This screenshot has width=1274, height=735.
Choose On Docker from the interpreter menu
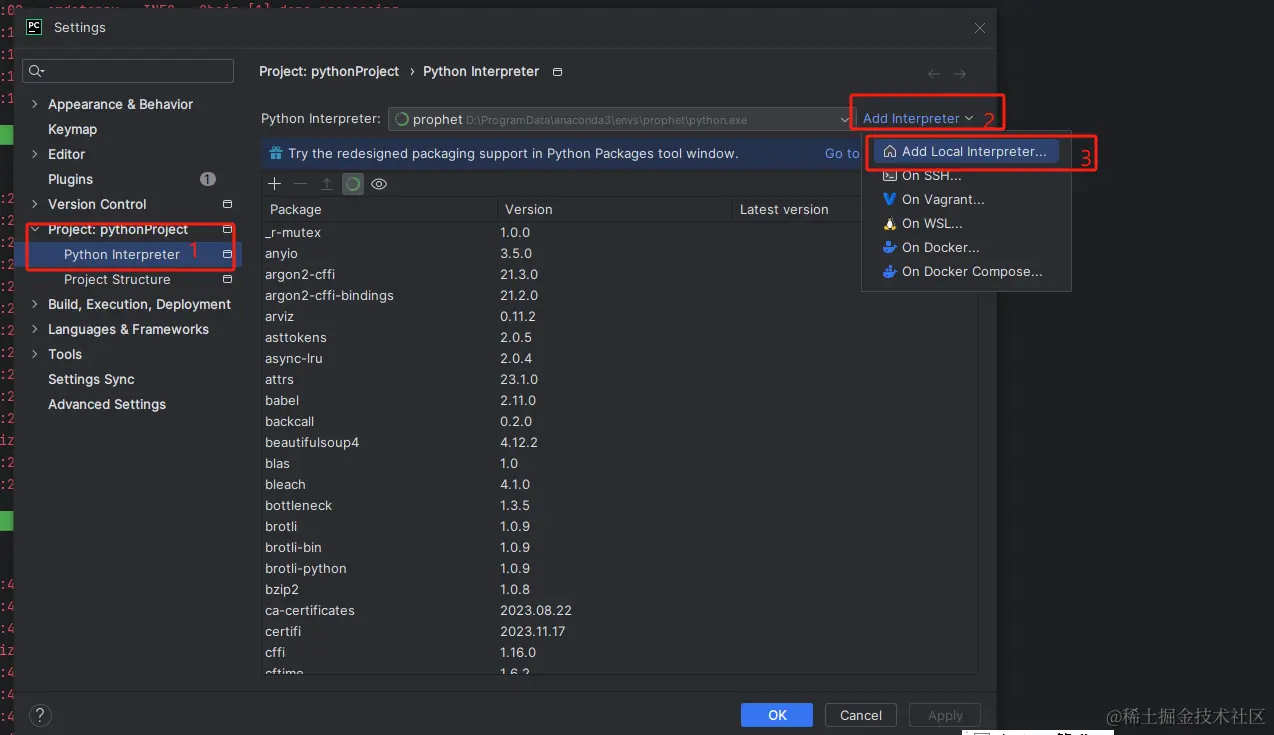[x=938, y=247]
